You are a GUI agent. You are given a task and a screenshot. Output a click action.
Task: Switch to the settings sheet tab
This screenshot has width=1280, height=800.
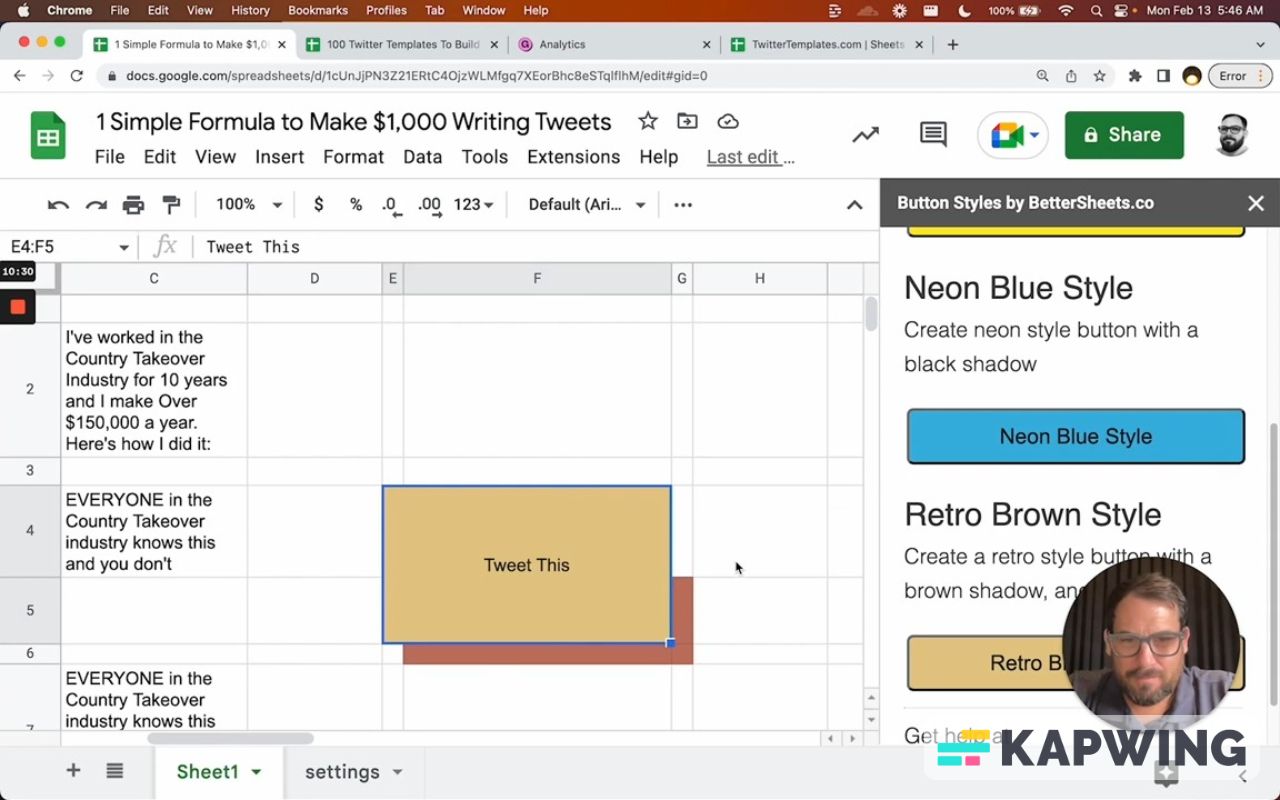click(x=342, y=772)
